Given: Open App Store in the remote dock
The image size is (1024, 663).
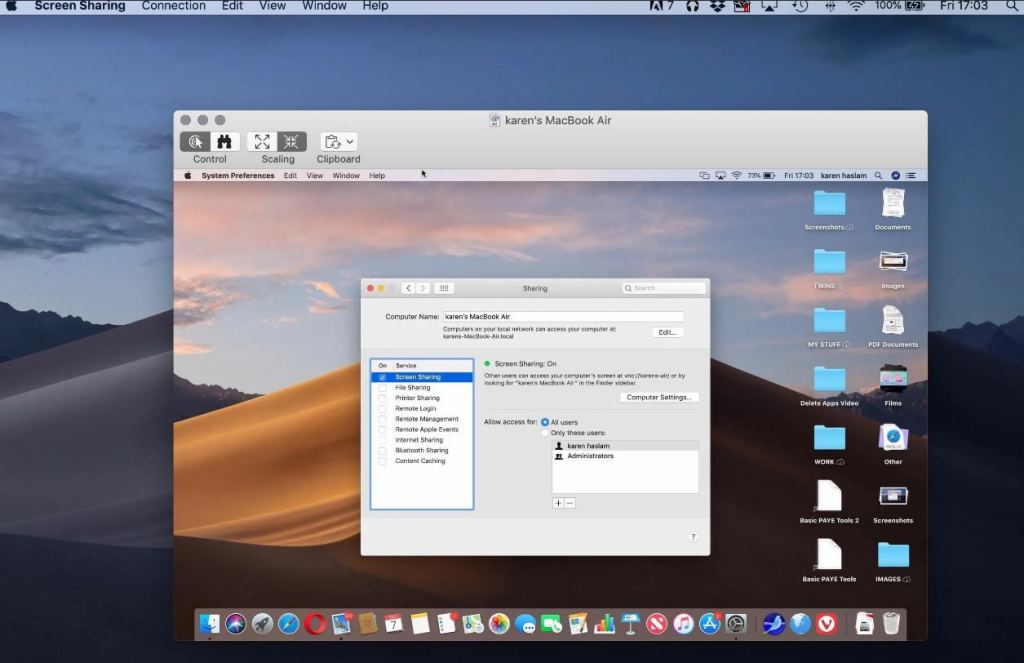Looking at the screenshot, I should coord(709,624).
